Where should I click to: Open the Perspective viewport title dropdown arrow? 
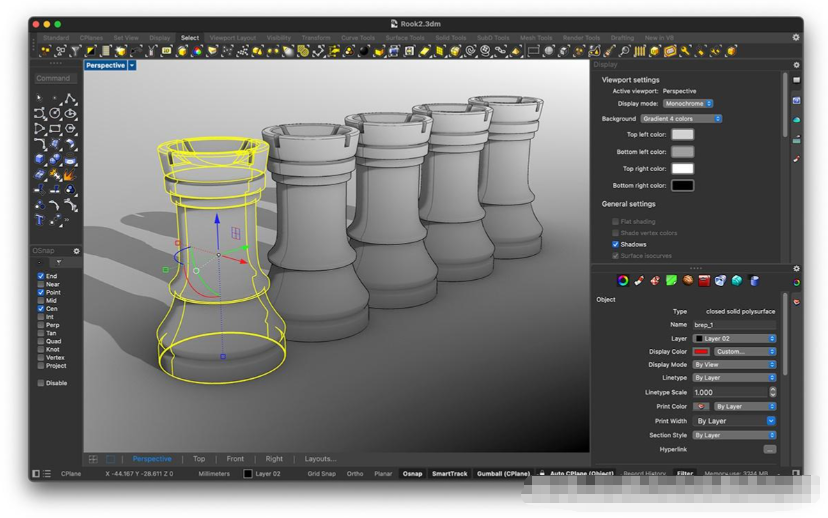(x=132, y=65)
